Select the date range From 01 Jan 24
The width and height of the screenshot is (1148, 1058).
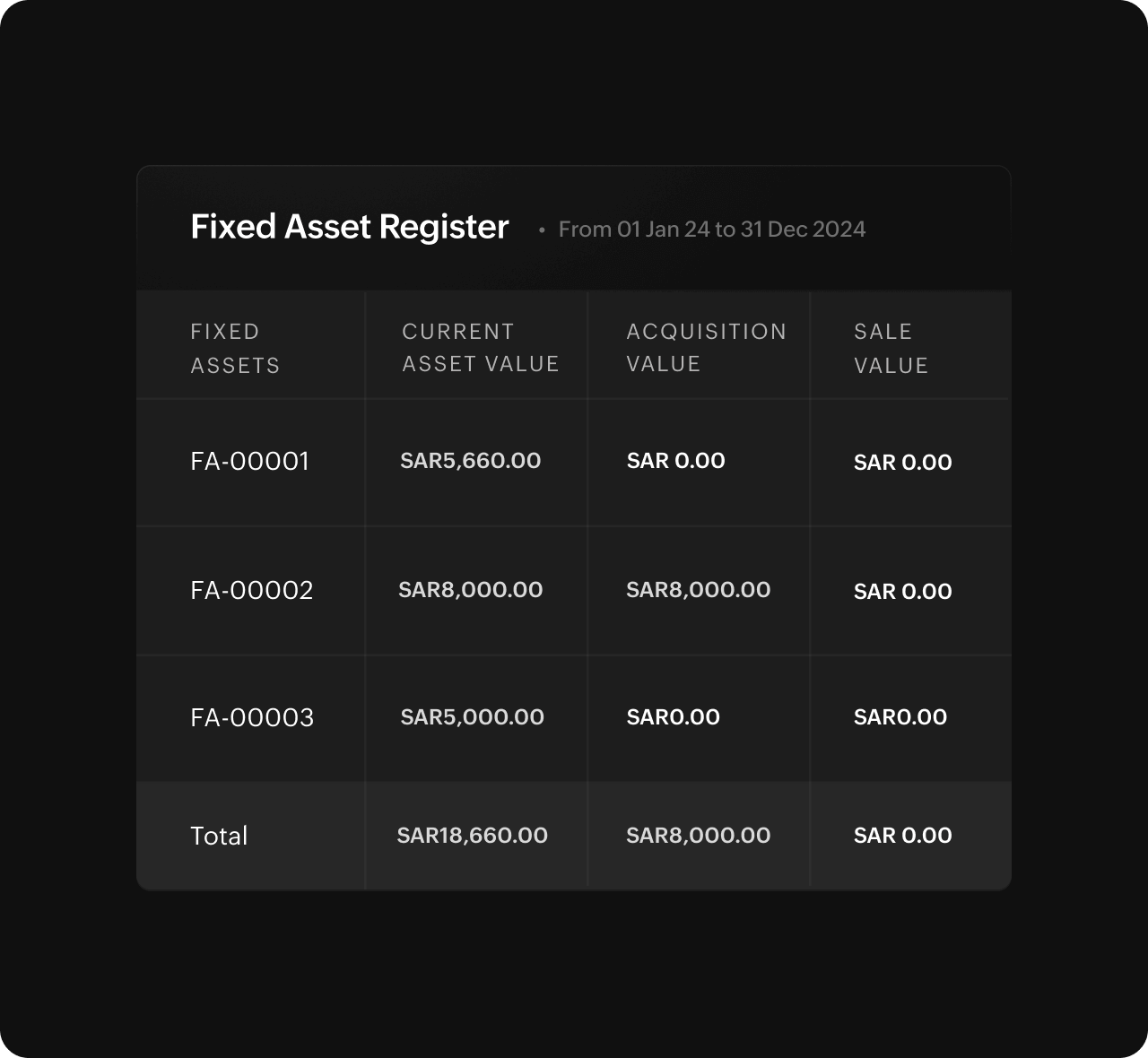click(x=711, y=230)
